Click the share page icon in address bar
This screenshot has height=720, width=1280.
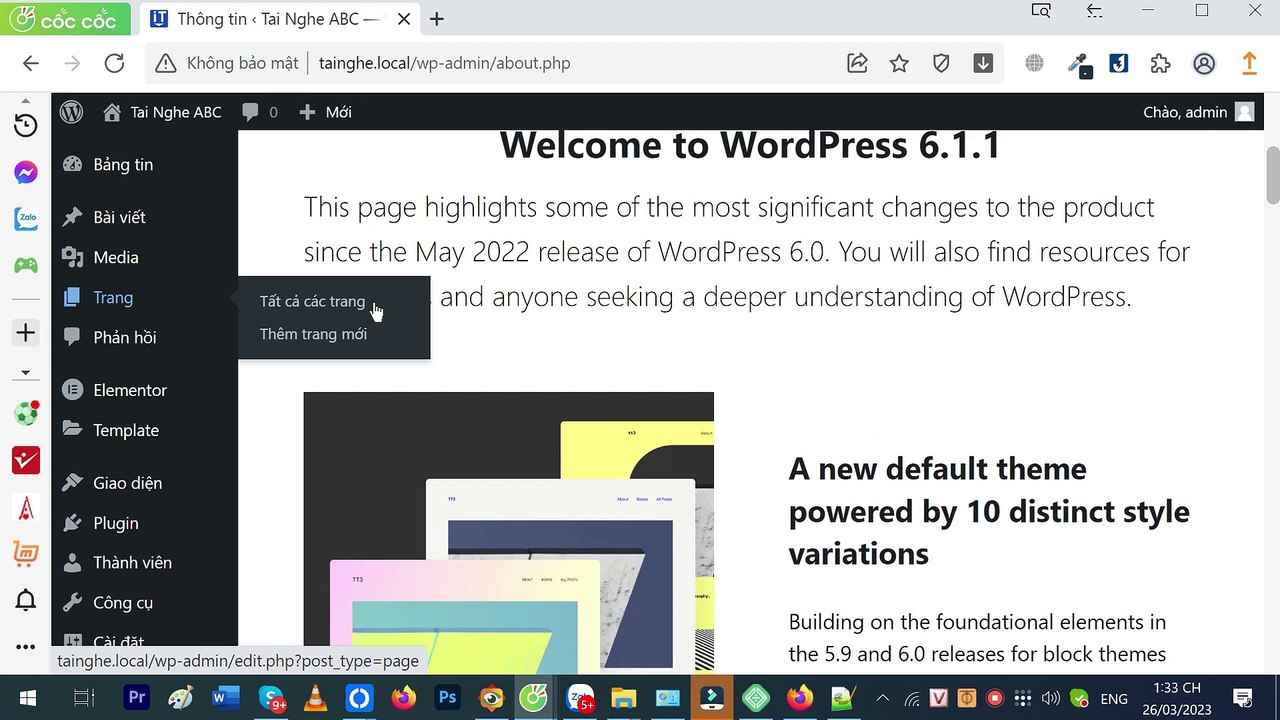point(857,63)
